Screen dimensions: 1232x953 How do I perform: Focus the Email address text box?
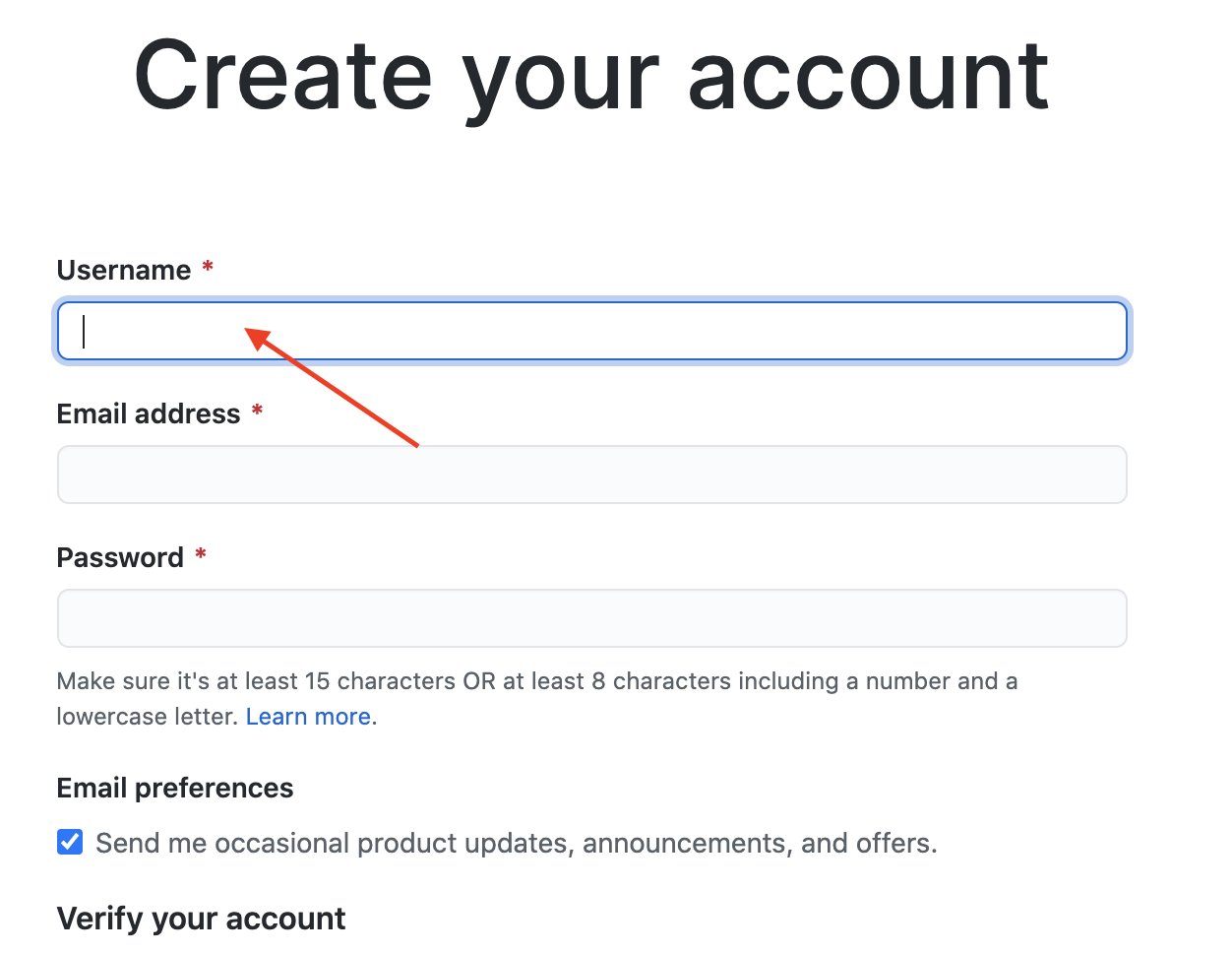[x=591, y=475]
